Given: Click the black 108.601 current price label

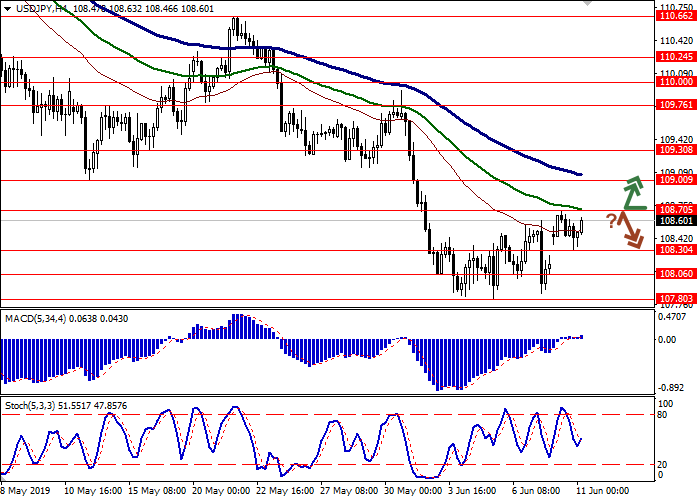Looking at the screenshot, I should (x=676, y=220).
